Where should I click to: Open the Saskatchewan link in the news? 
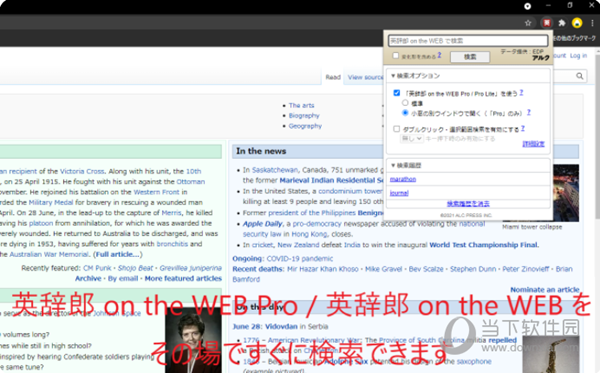[x=275, y=170]
